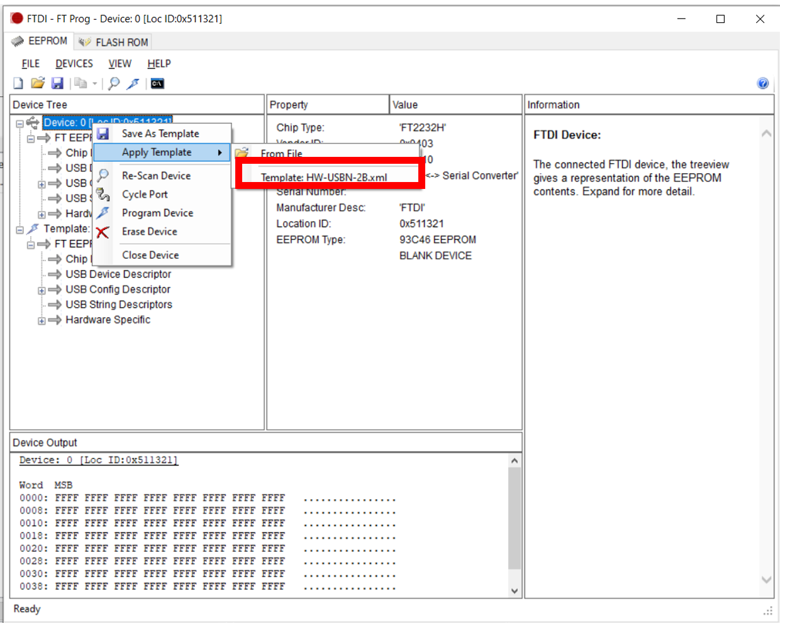788x628 pixels.
Task: Collapse FT EEPROM node under Template
Action: pos(31,245)
